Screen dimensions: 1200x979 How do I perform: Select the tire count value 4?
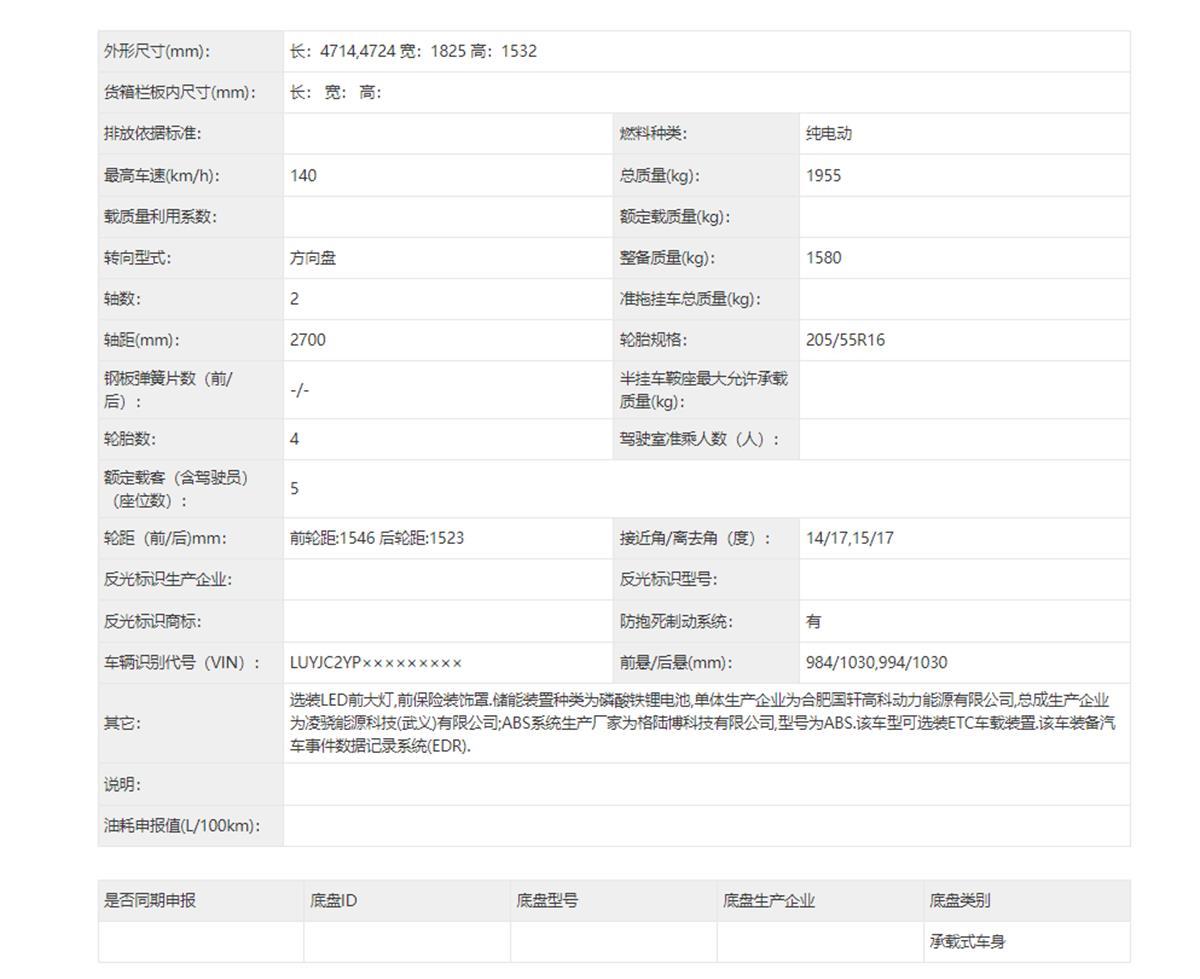(x=295, y=439)
